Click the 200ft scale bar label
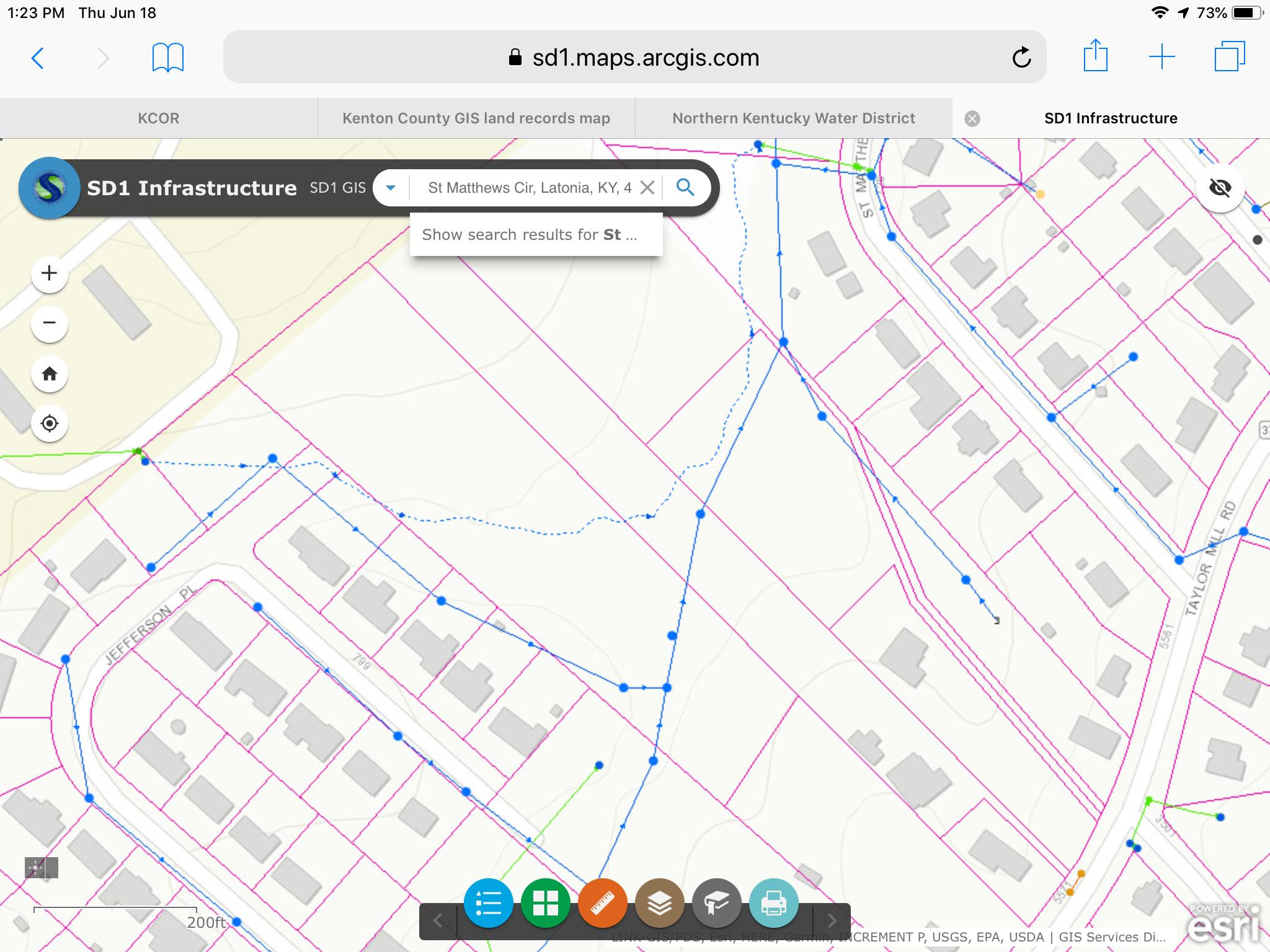This screenshot has width=1270, height=952. tap(206, 923)
